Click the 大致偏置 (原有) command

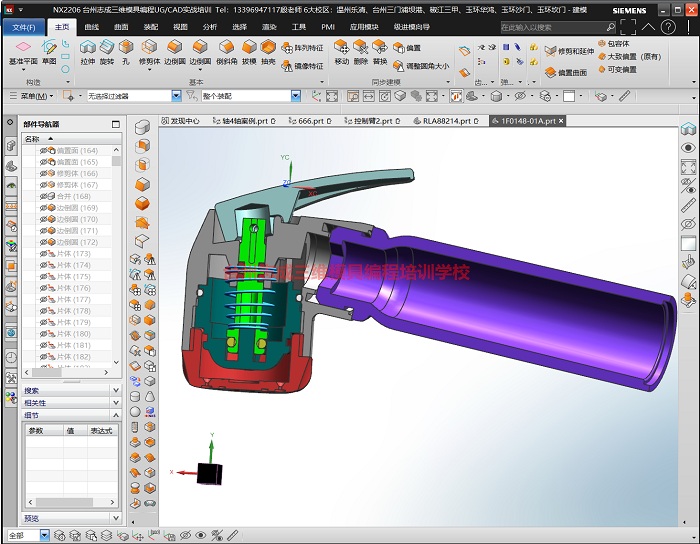point(629,57)
